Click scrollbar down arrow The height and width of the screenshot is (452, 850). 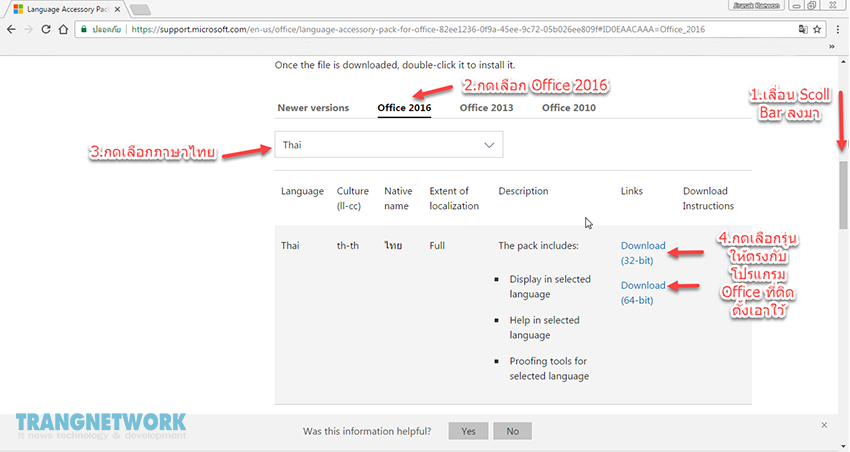tap(843, 446)
